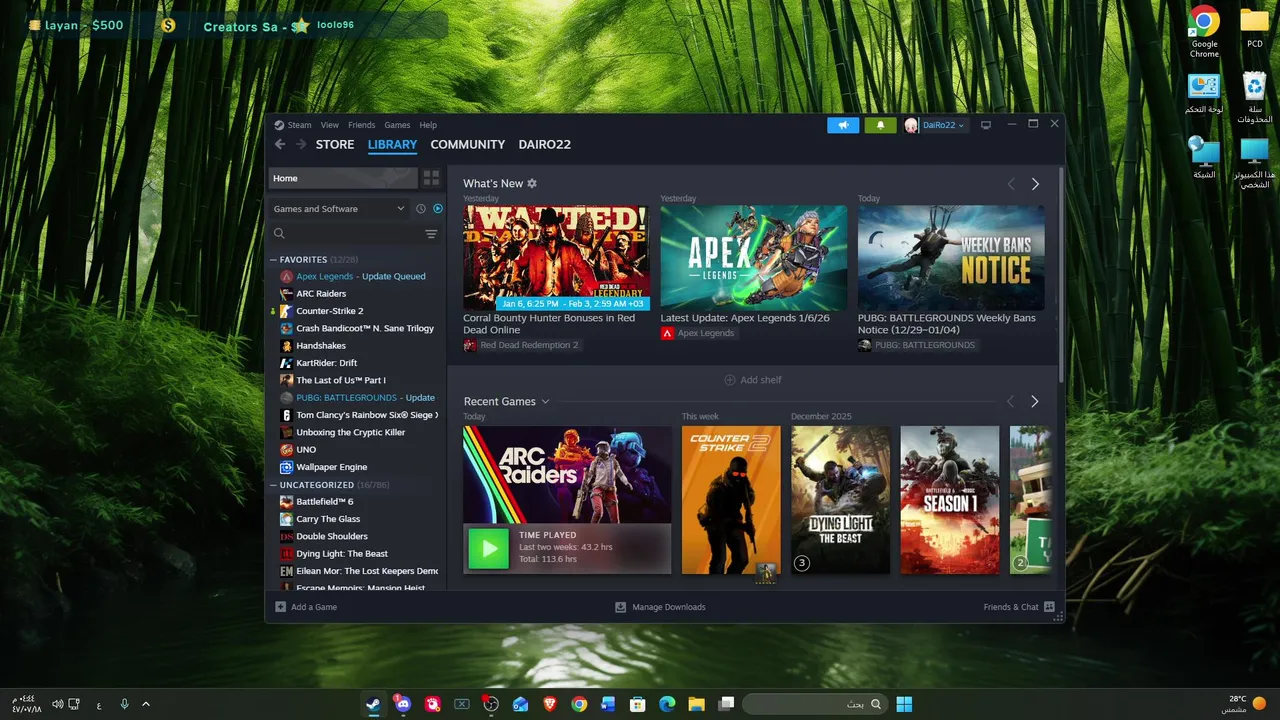Enter Big Picture mode with monitor icon

pos(985,125)
